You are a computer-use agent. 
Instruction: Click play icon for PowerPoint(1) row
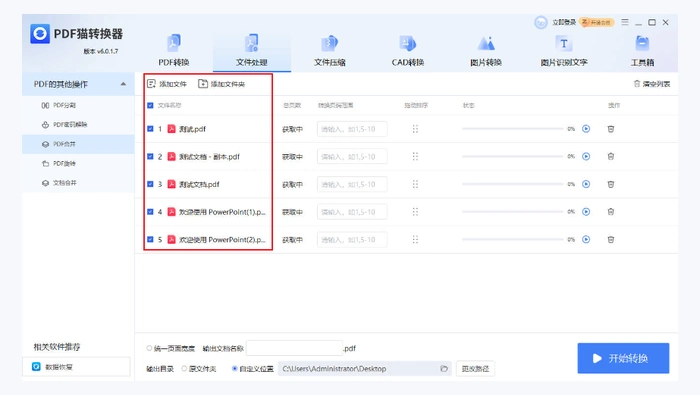(x=586, y=212)
